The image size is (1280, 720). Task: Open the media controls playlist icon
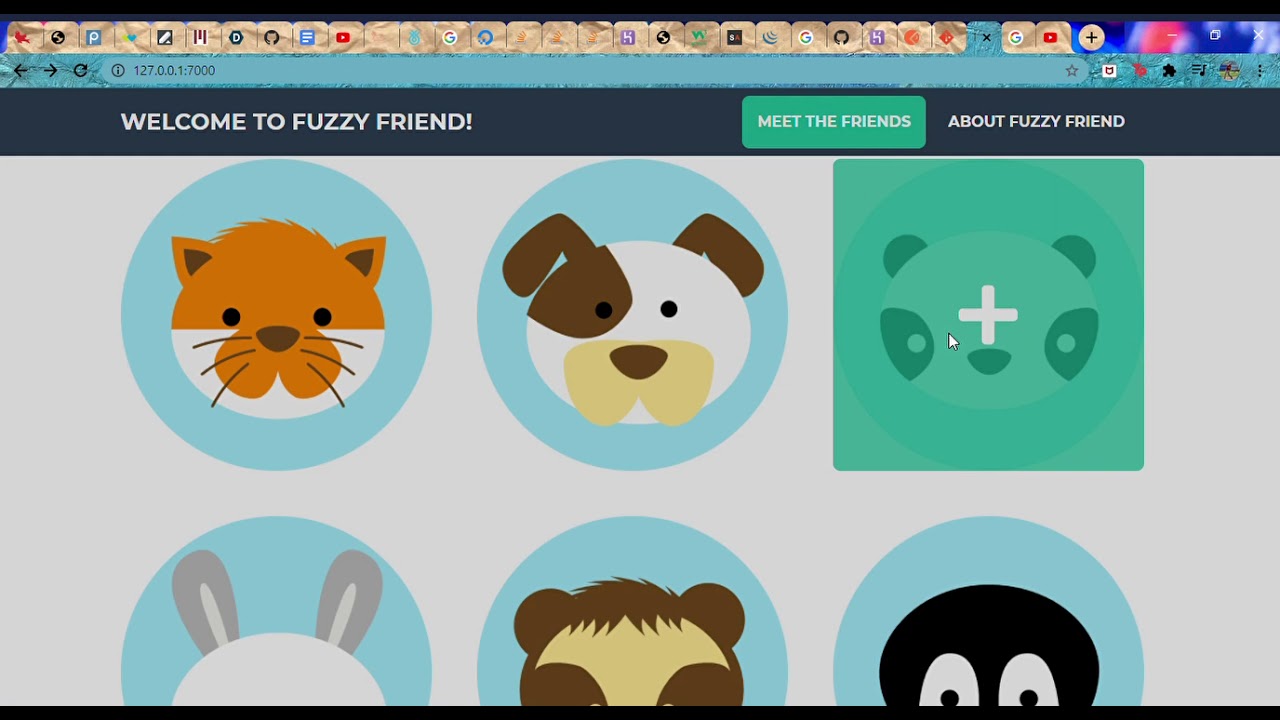click(x=1199, y=71)
